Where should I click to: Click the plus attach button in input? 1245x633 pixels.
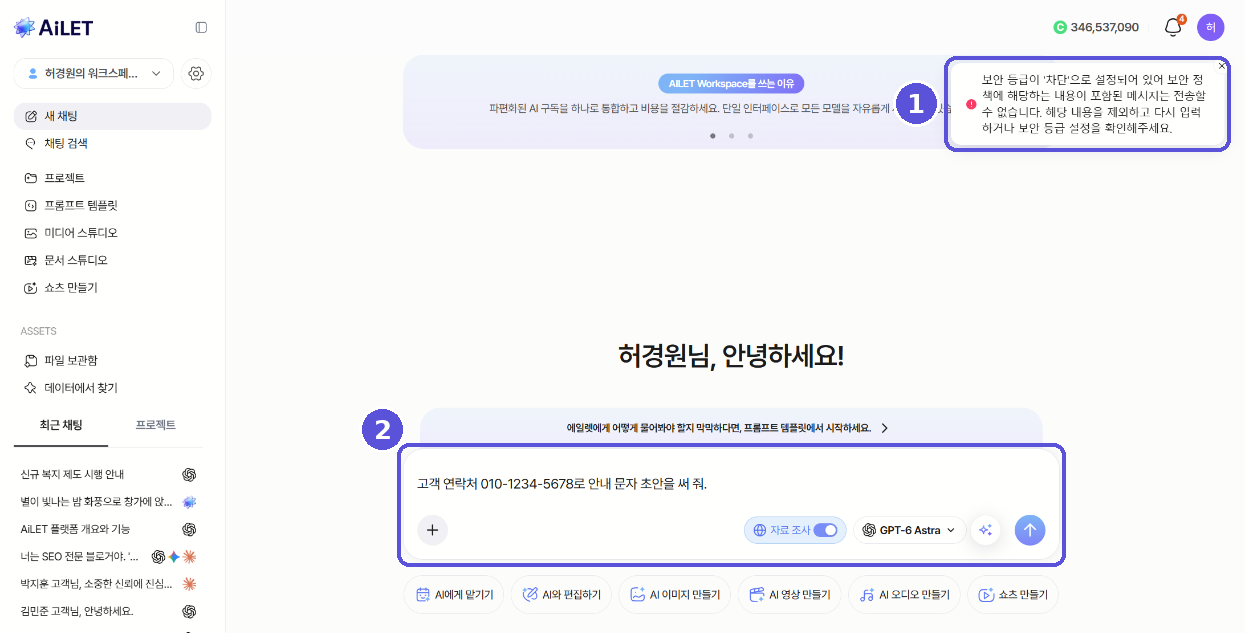[x=432, y=530]
